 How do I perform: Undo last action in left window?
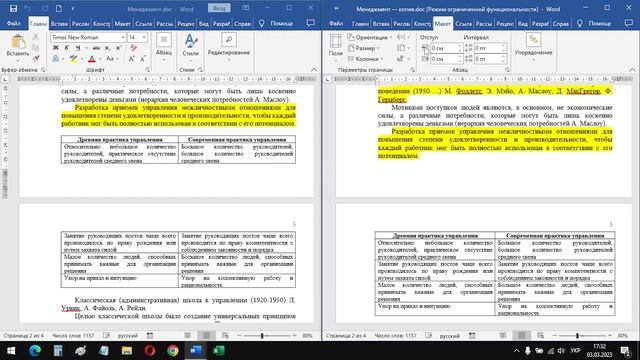28,8
